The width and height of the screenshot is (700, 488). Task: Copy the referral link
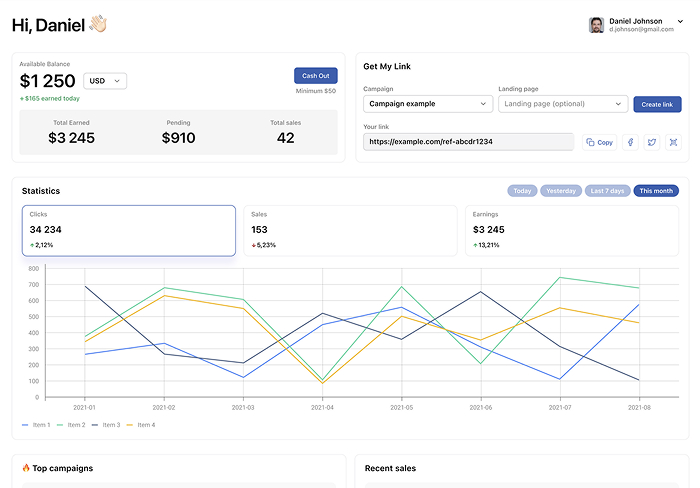point(600,142)
